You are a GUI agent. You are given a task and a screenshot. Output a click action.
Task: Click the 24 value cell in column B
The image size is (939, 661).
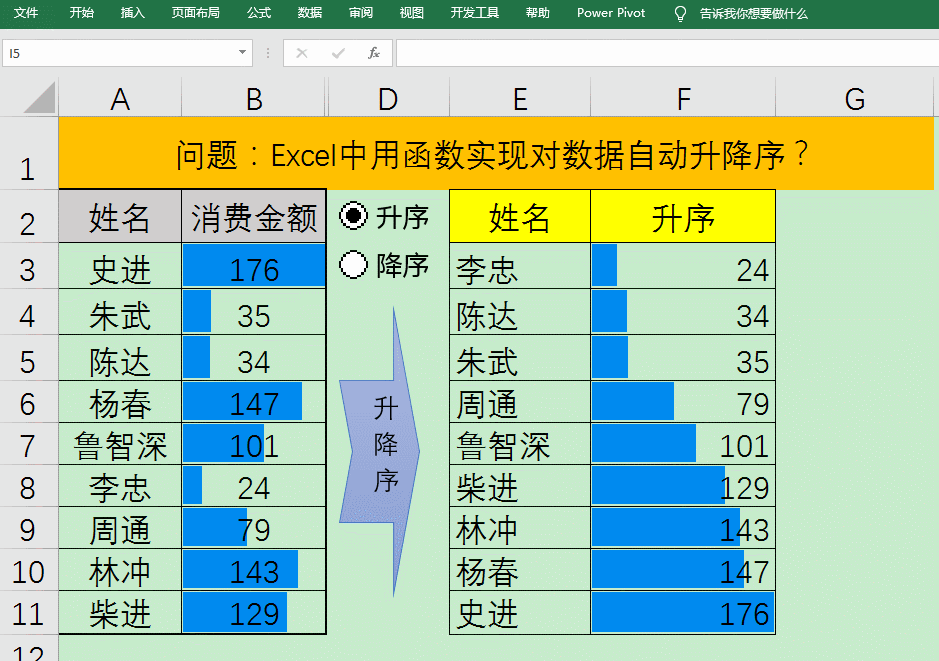[x=254, y=486]
